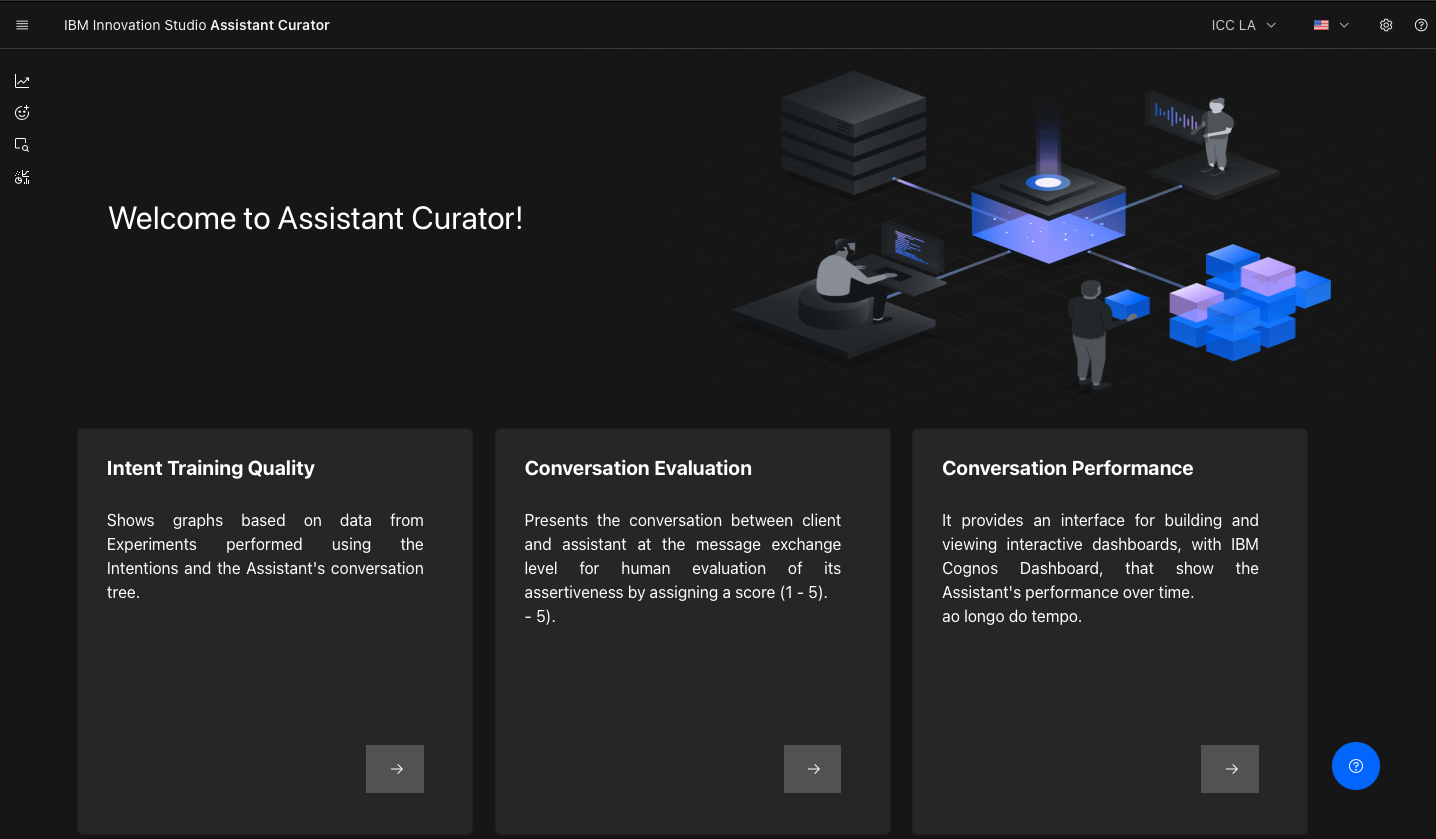Open the ICC LA workspace dropdown
The image size is (1436, 839).
tap(1243, 25)
